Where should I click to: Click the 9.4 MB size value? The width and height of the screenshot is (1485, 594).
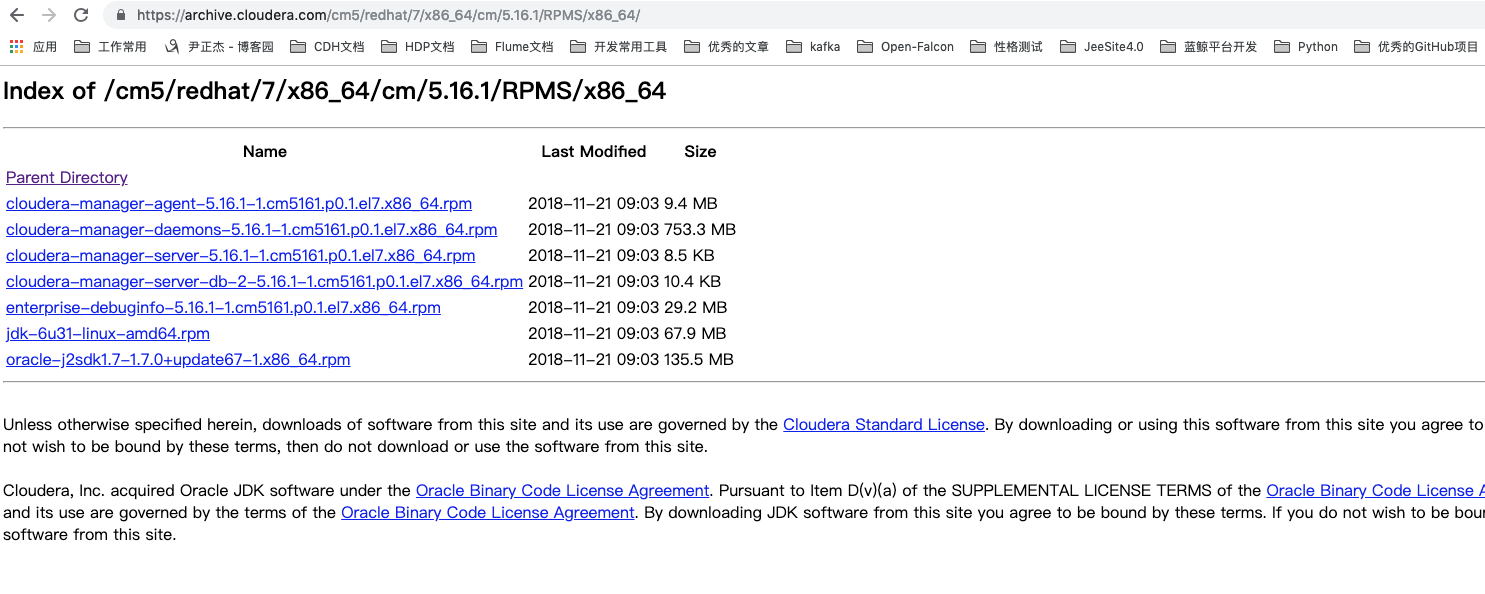691,203
